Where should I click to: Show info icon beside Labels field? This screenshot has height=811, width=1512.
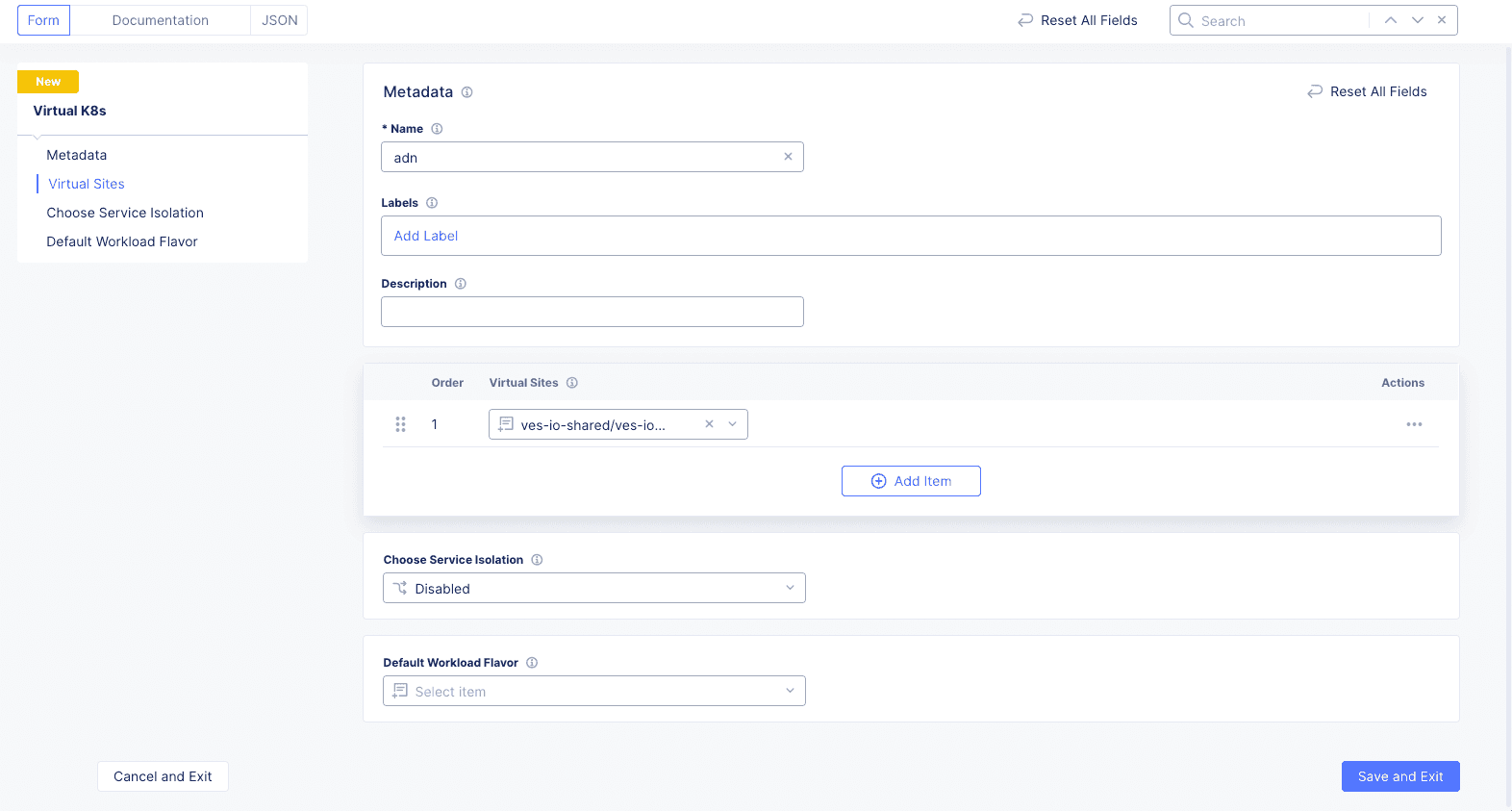click(x=432, y=203)
